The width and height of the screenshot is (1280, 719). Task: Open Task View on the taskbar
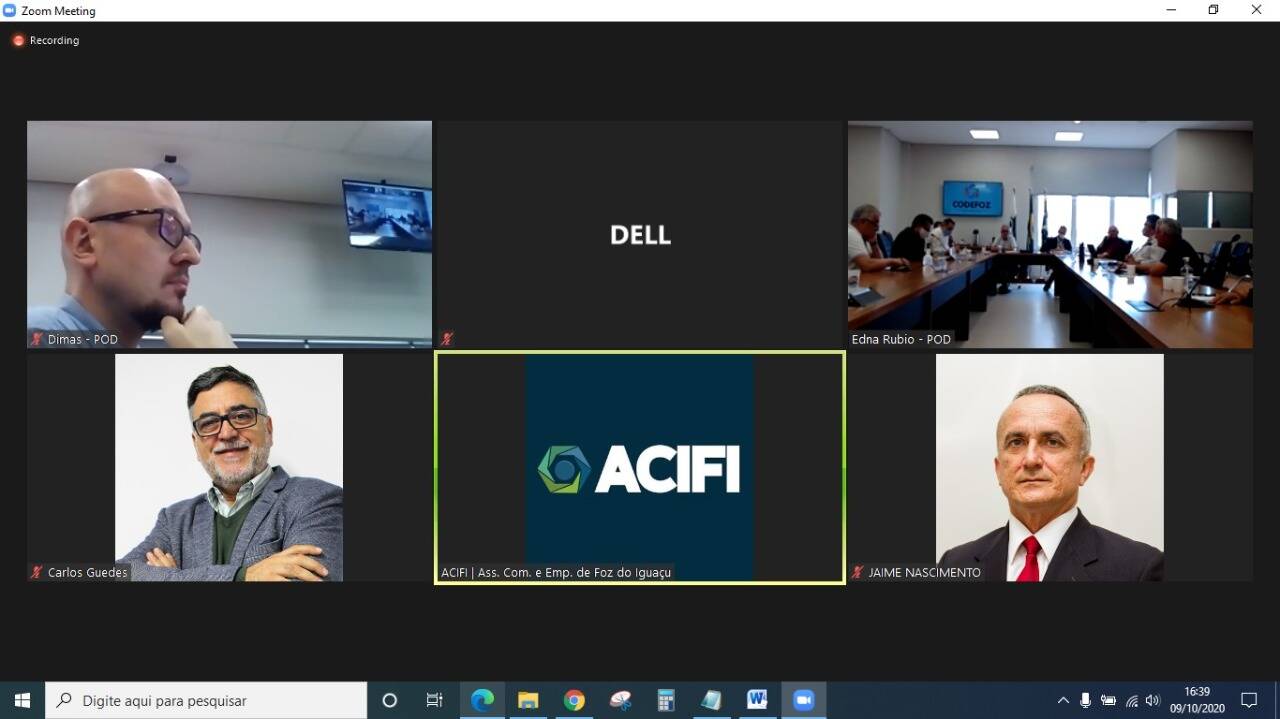click(x=435, y=700)
